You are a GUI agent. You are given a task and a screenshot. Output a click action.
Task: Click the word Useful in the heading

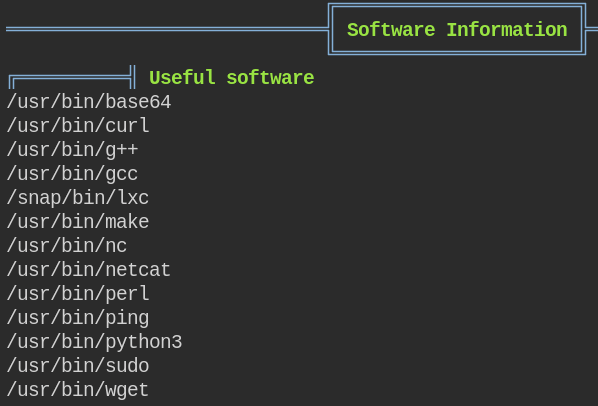click(182, 78)
